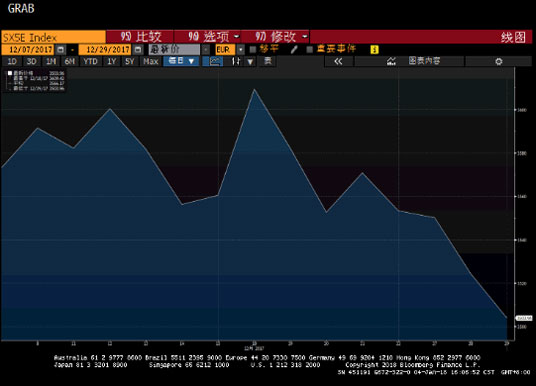
Task: Open the end date calendar picker
Action: 138,50
